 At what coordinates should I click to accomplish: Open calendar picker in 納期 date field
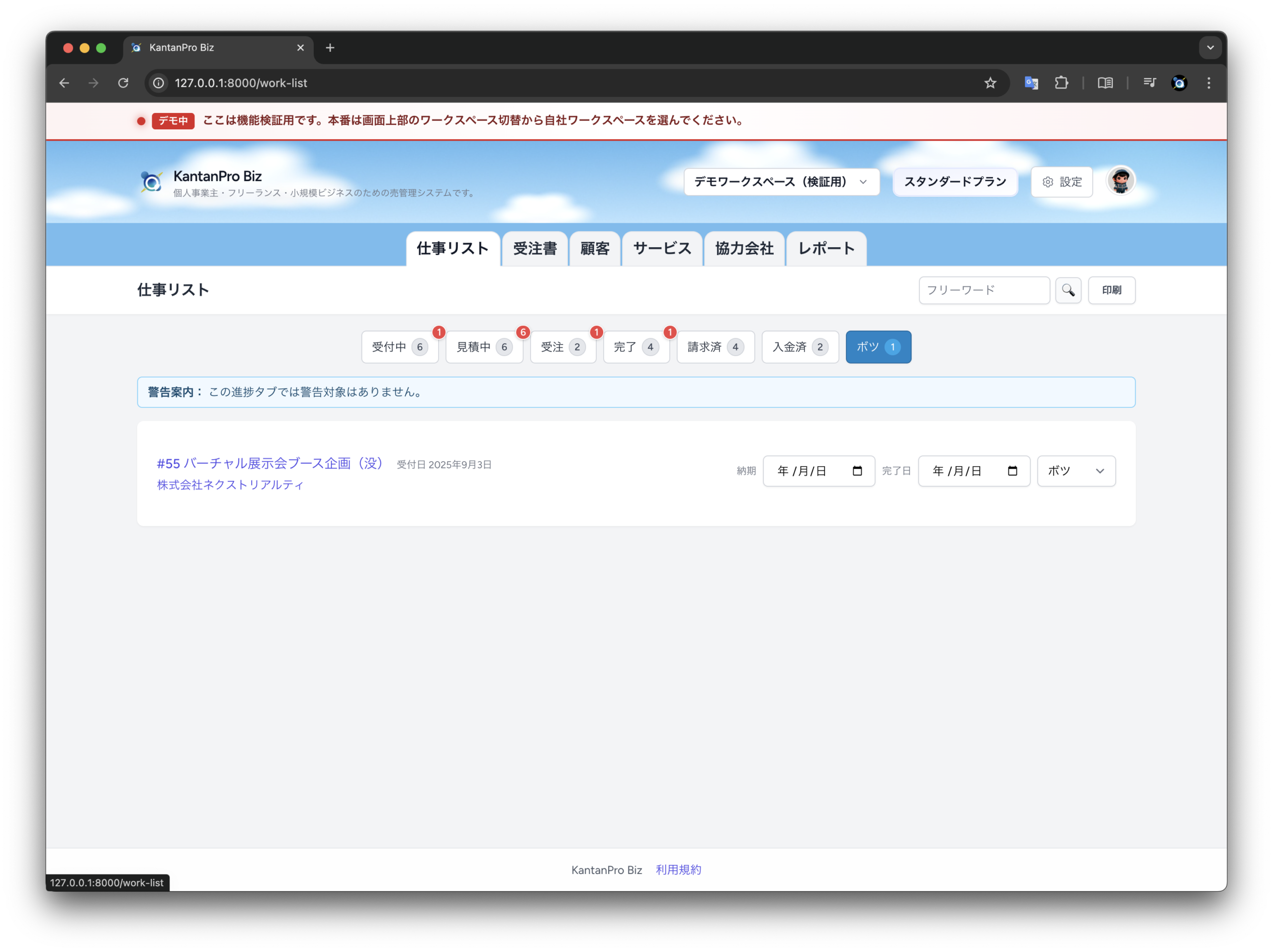857,471
